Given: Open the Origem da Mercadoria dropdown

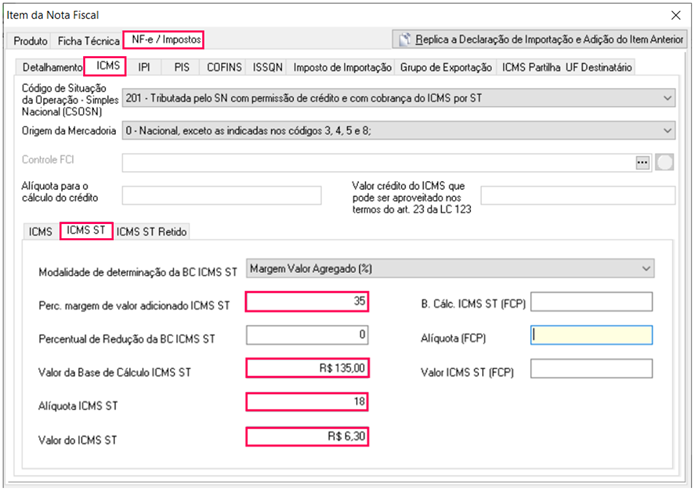Looking at the screenshot, I should [x=667, y=130].
